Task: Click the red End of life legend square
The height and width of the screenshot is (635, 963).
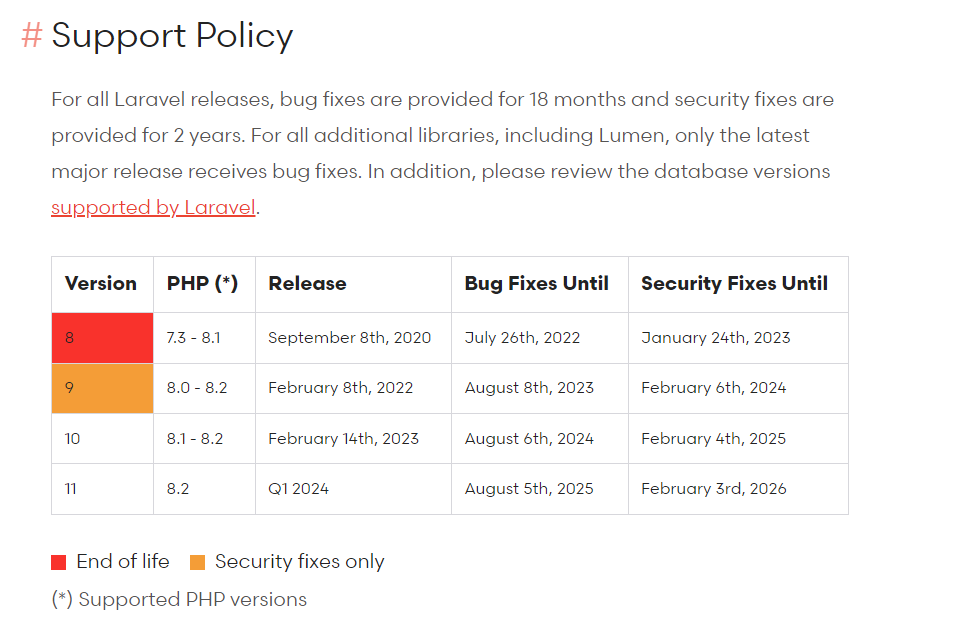Action: (x=58, y=562)
